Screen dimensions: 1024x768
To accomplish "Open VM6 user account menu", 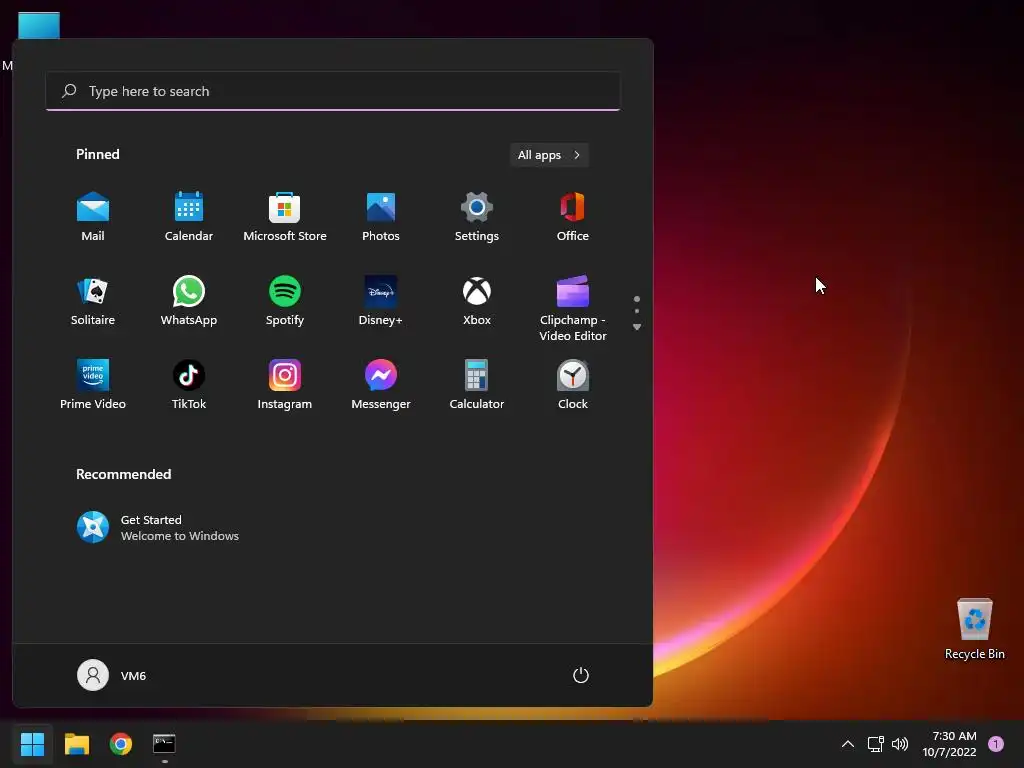I will coord(112,675).
